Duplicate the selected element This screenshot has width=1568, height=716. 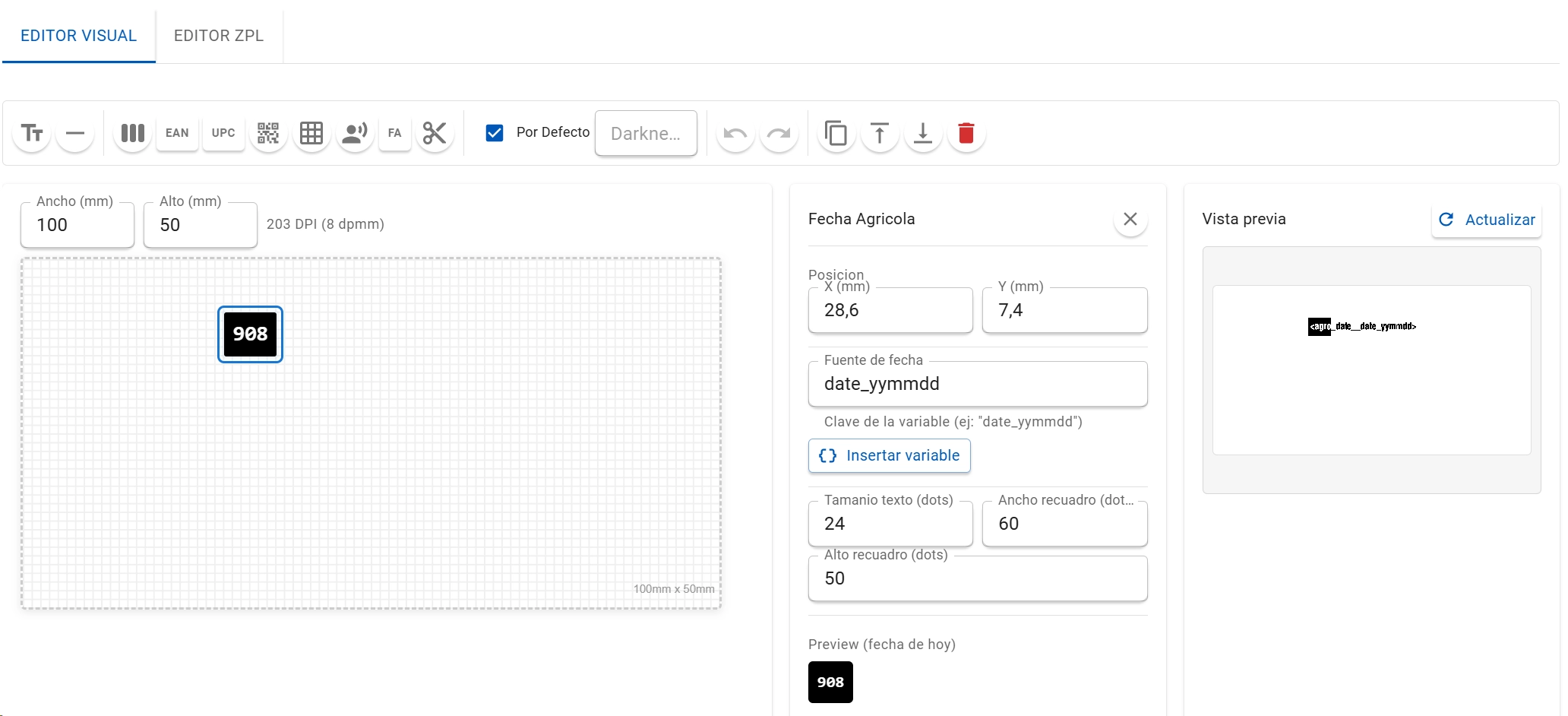(836, 133)
